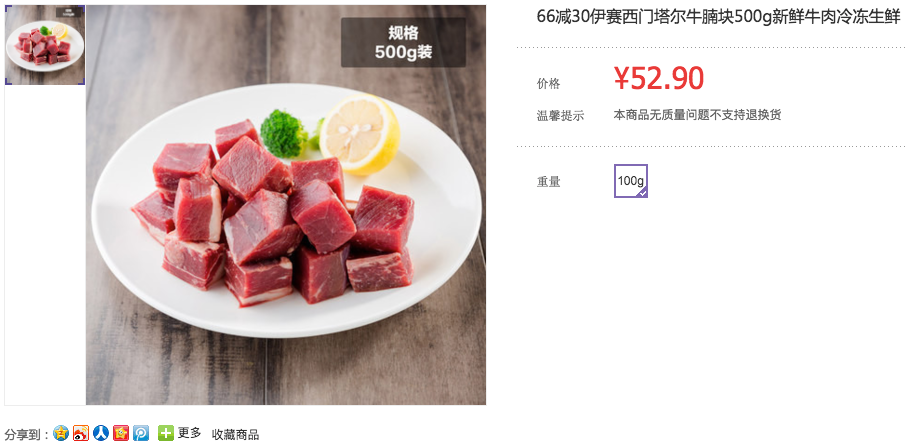Share to Renren icon
908x448 pixels.
[x=101, y=433]
